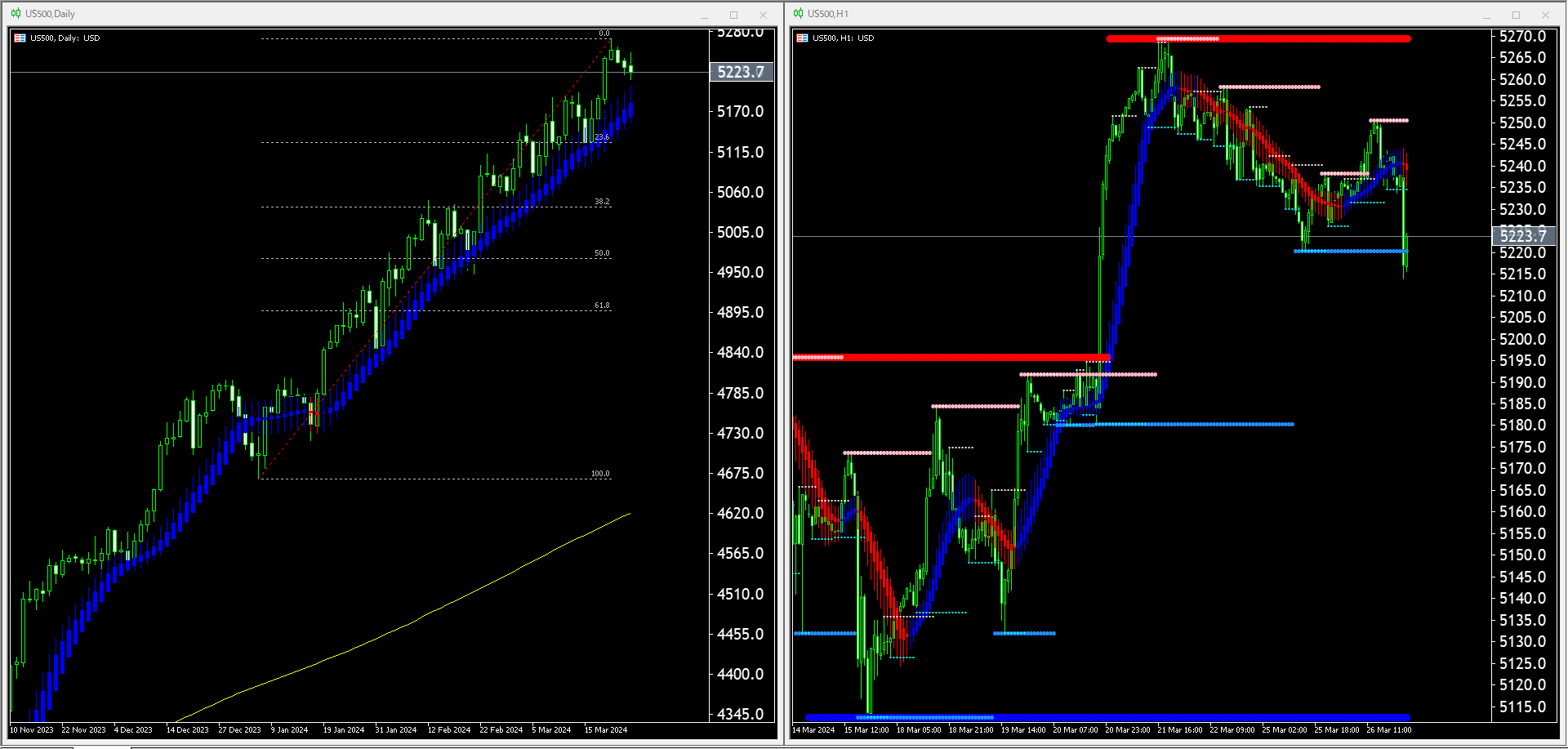Select the Fibonacci 23.6 level label
The width and height of the screenshot is (1568, 749).
tap(602, 137)
